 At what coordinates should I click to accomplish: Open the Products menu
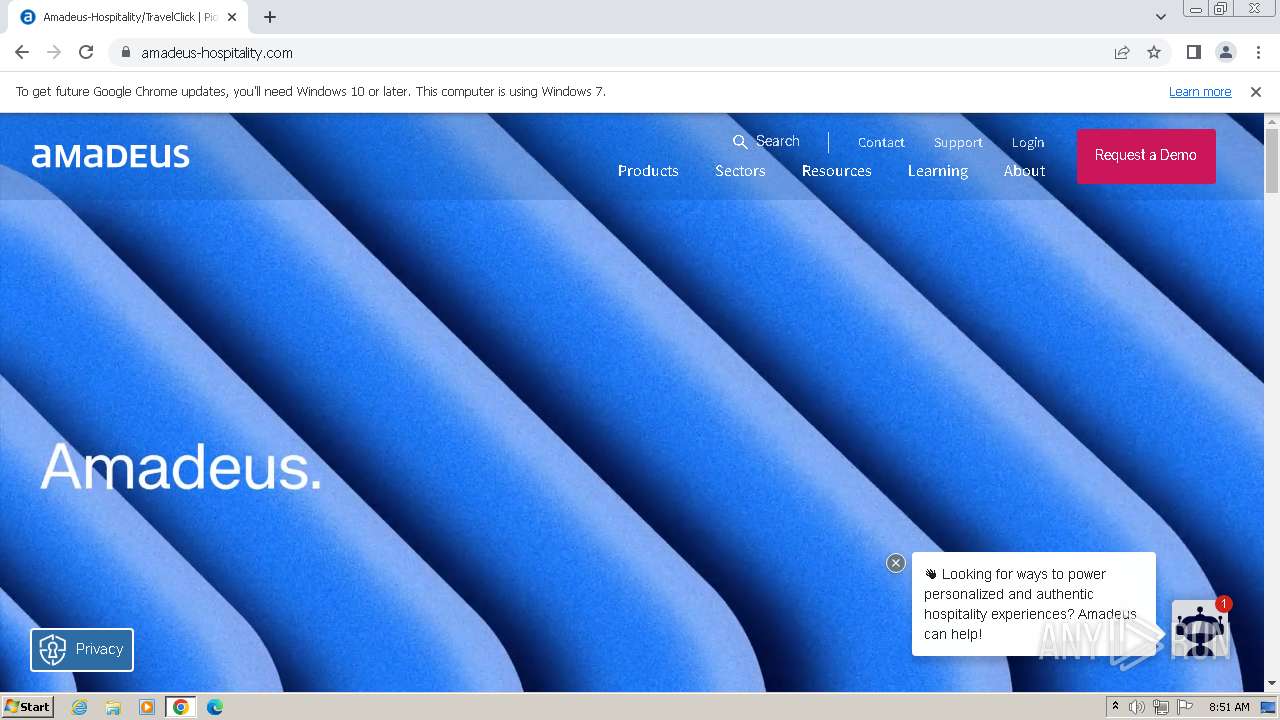[648, 171]
